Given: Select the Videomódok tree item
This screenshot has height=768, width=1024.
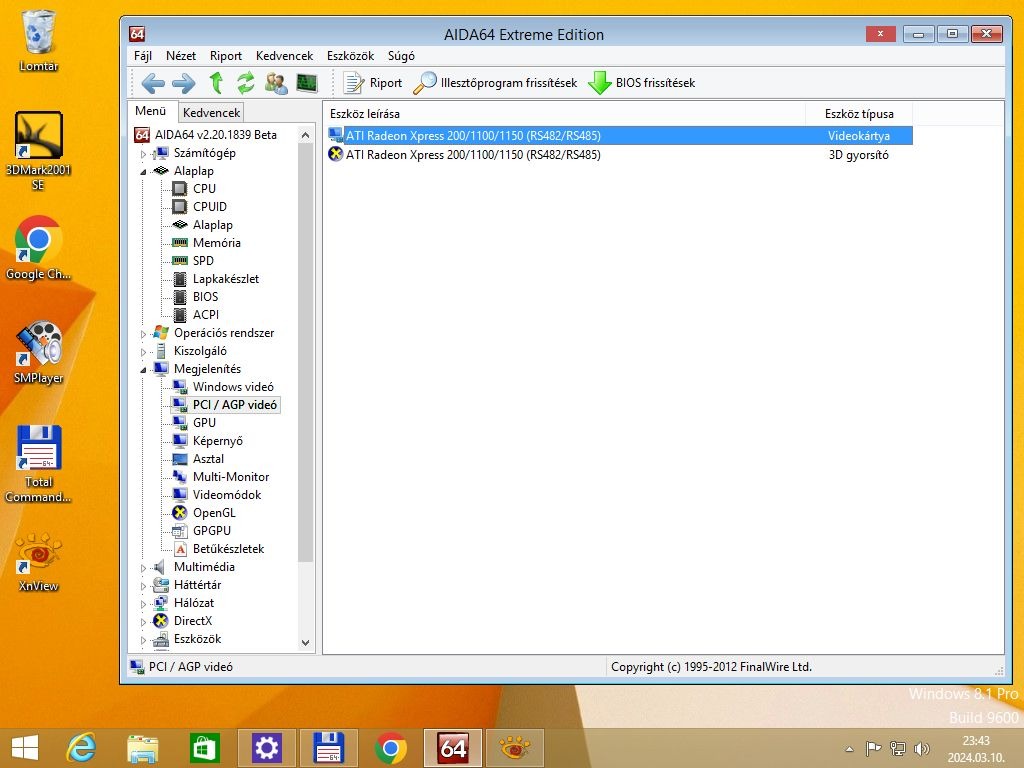Looking at the screenshot, I should point(227,495).
